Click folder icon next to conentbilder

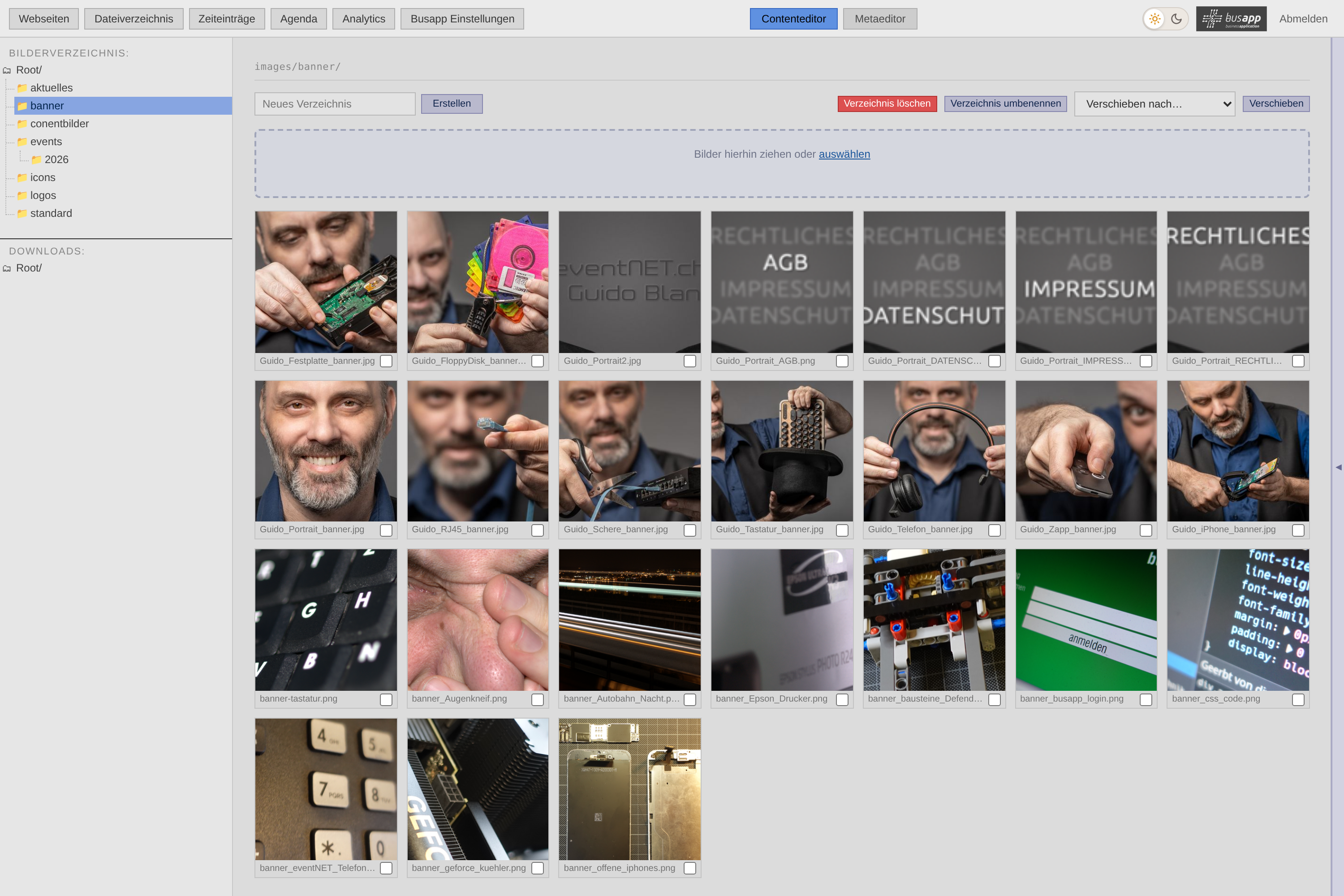(22, 124)
